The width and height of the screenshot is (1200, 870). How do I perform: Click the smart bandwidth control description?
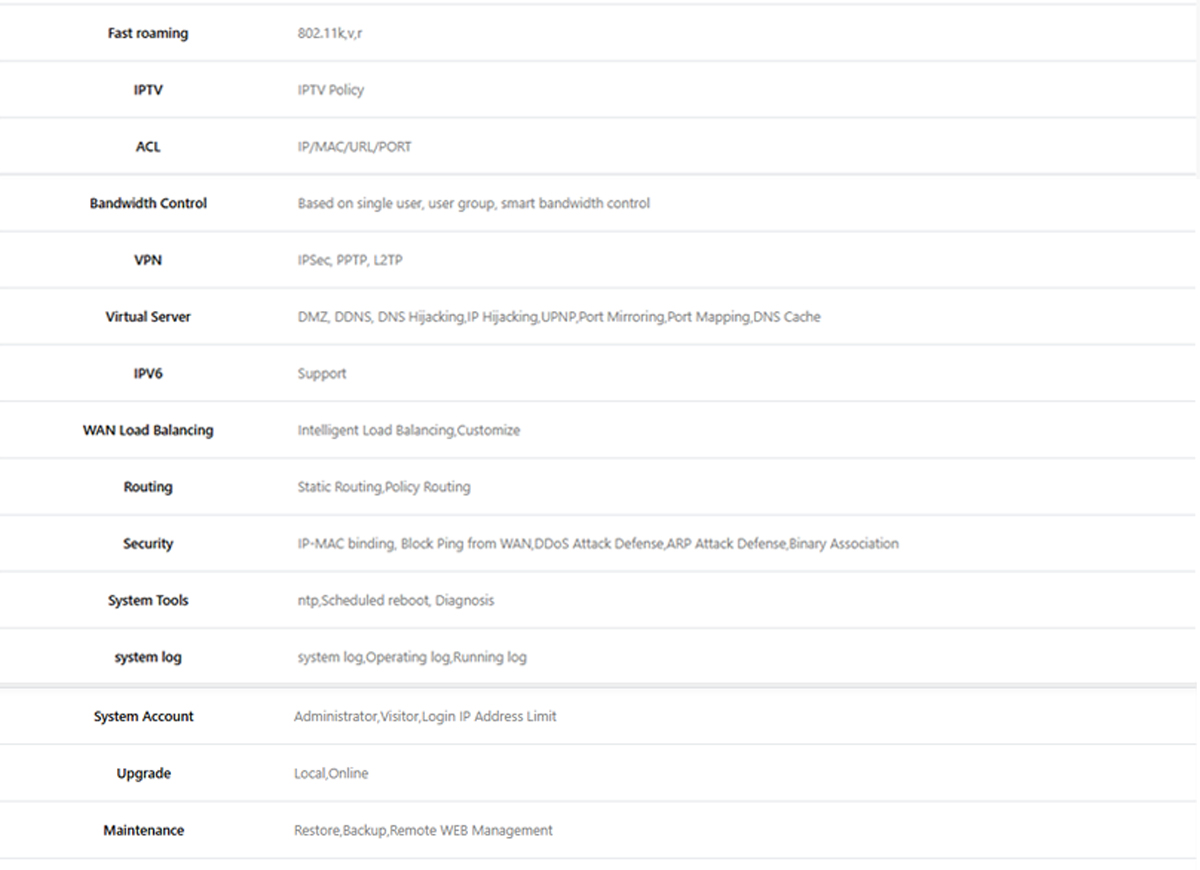click(473, 203)
